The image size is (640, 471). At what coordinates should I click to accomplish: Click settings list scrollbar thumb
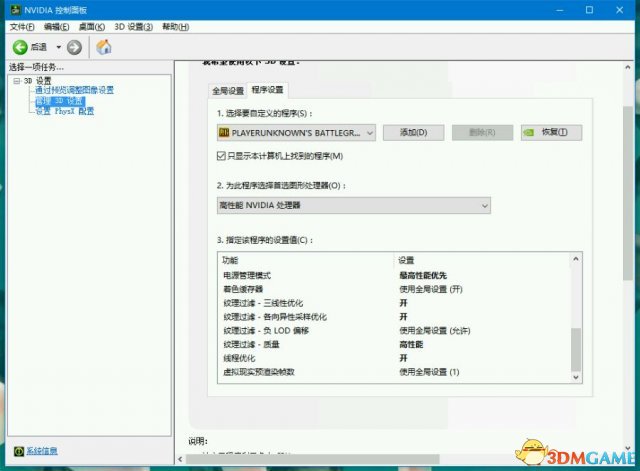point(576,349)
